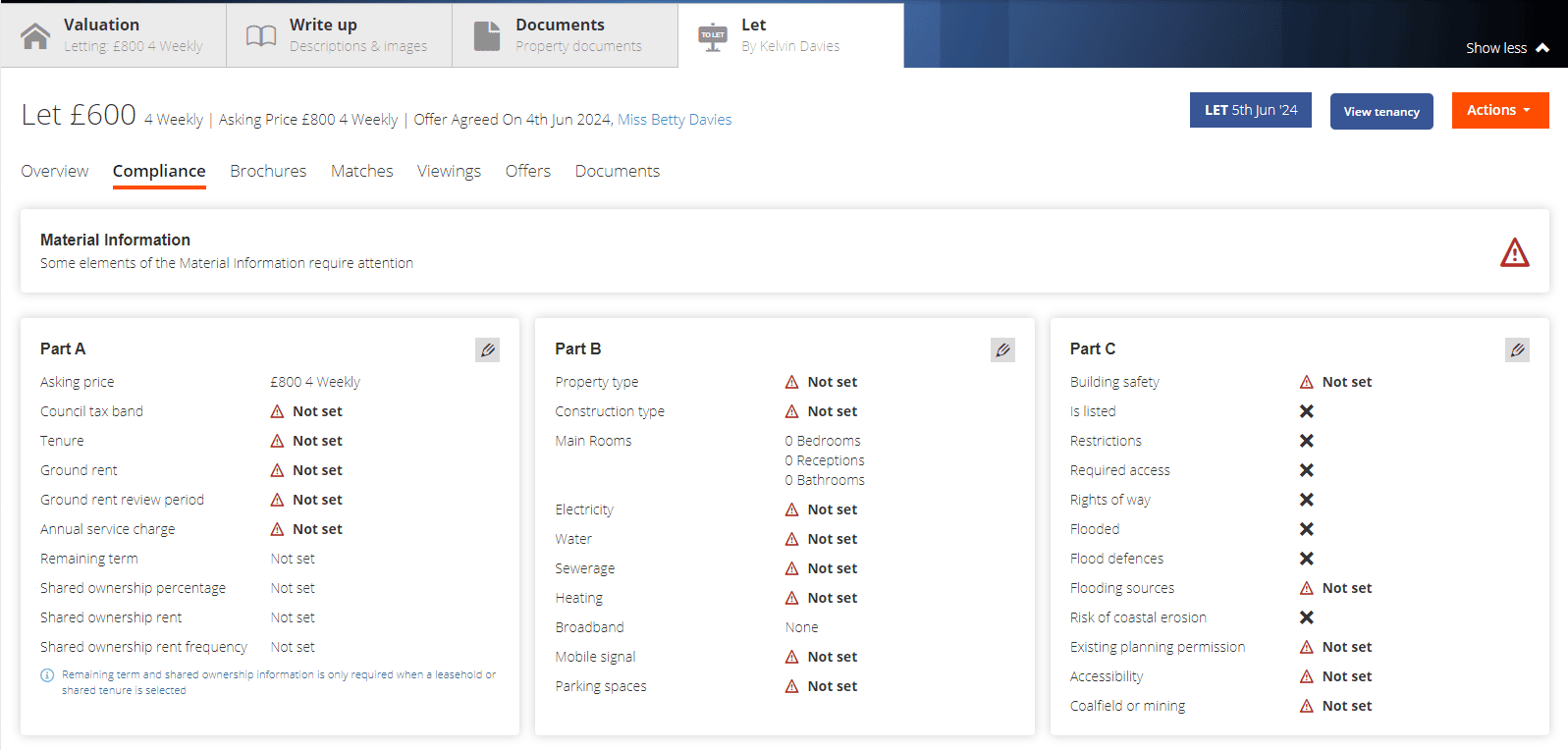The width and height of the screenshot is (1568, 750).
Task: Click the cross icon next to Restrictions
Action: (x=1307, y=441)
